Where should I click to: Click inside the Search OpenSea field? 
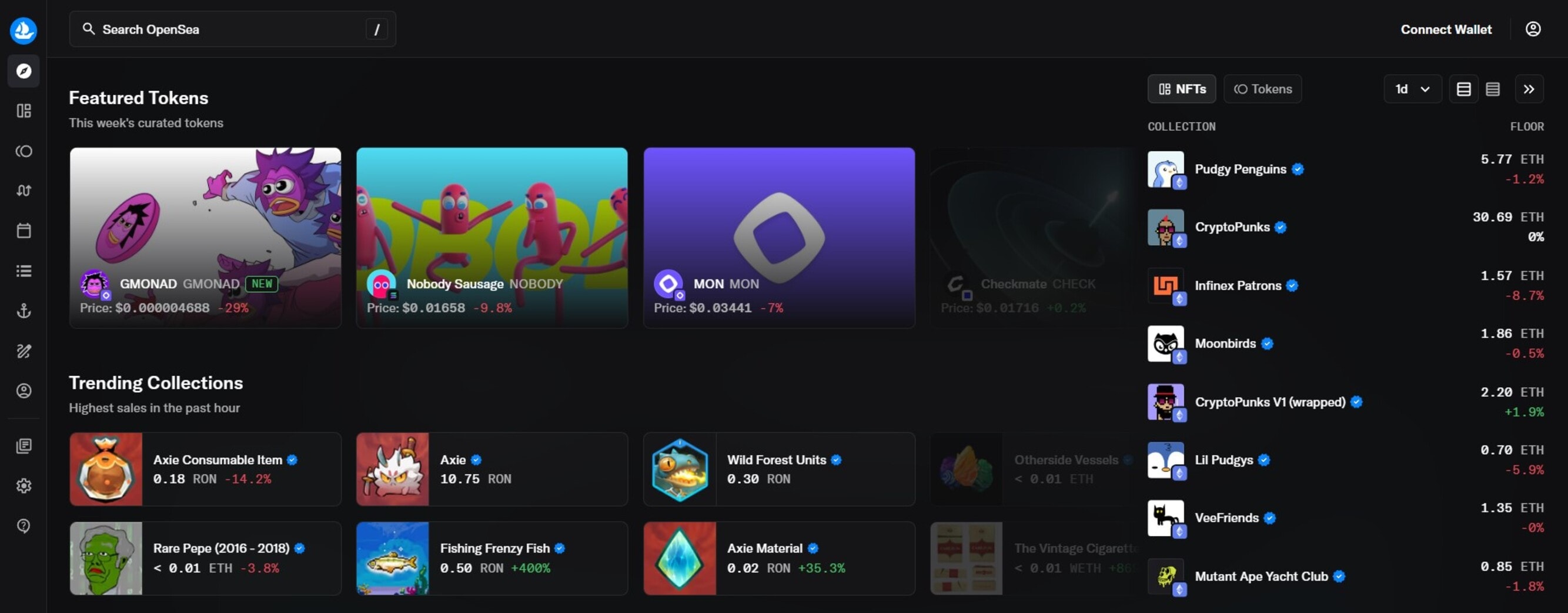tap(231, 29)
